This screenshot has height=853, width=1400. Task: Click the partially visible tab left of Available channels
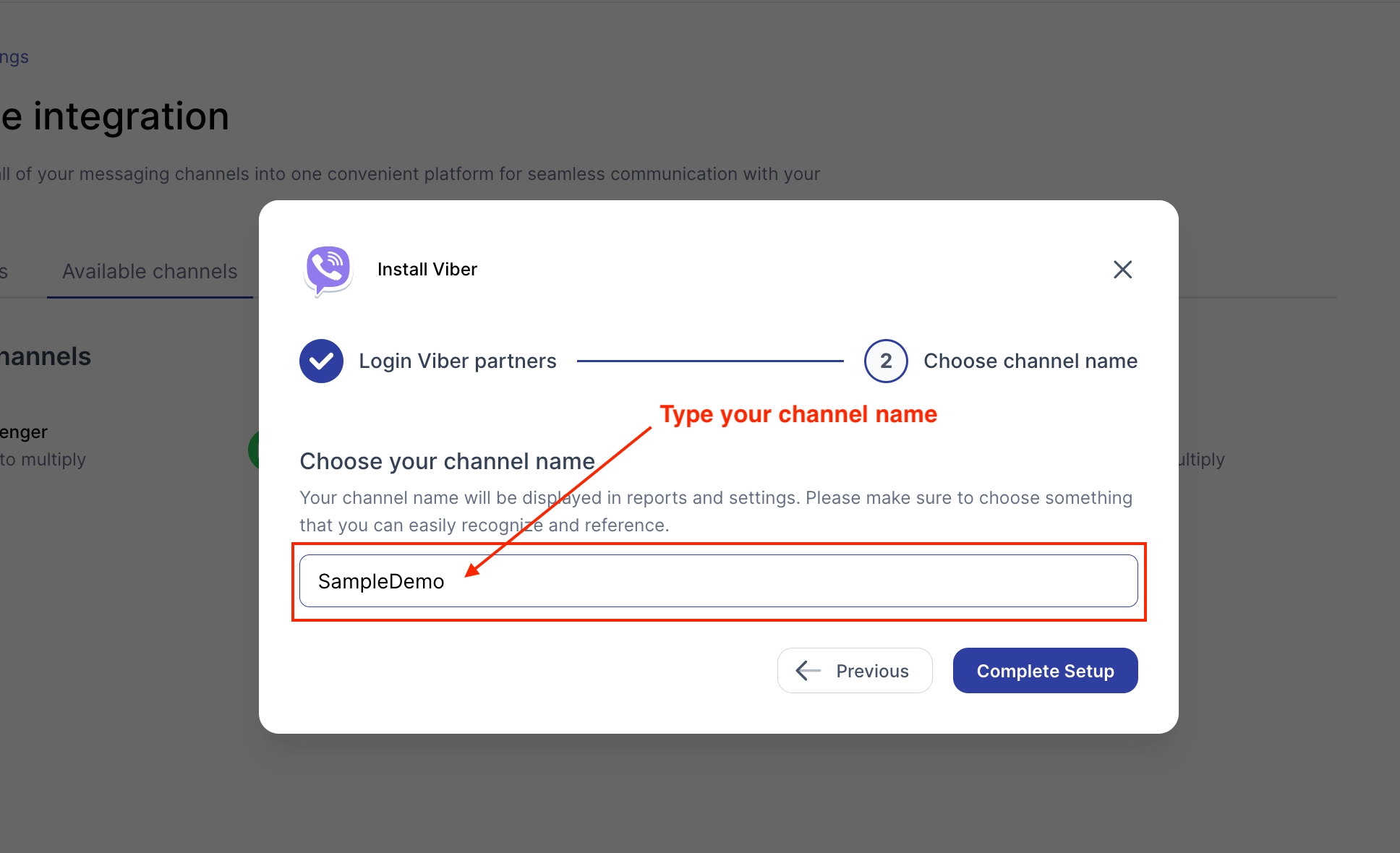click(x=4, y=272)
